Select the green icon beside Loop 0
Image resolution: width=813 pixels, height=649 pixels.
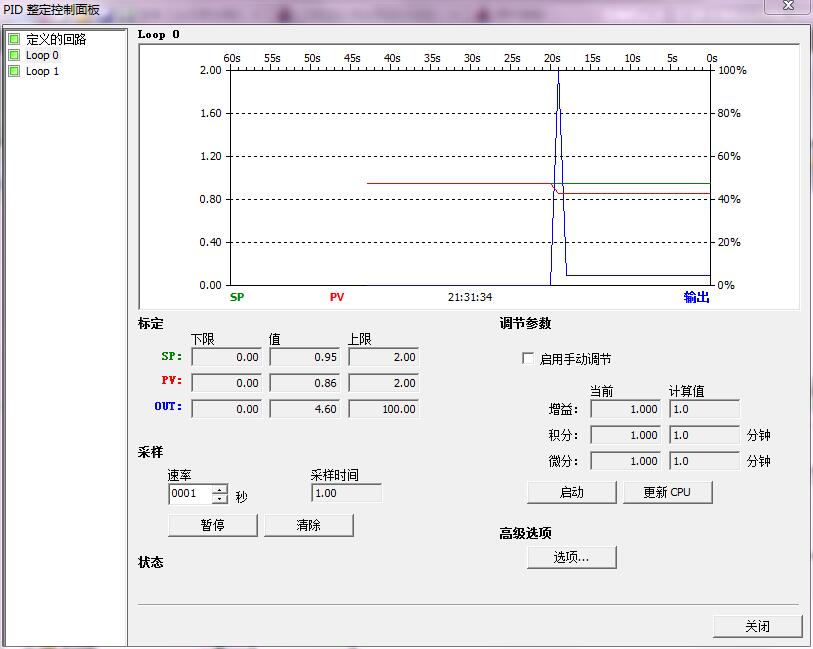(x=15, y=55)
